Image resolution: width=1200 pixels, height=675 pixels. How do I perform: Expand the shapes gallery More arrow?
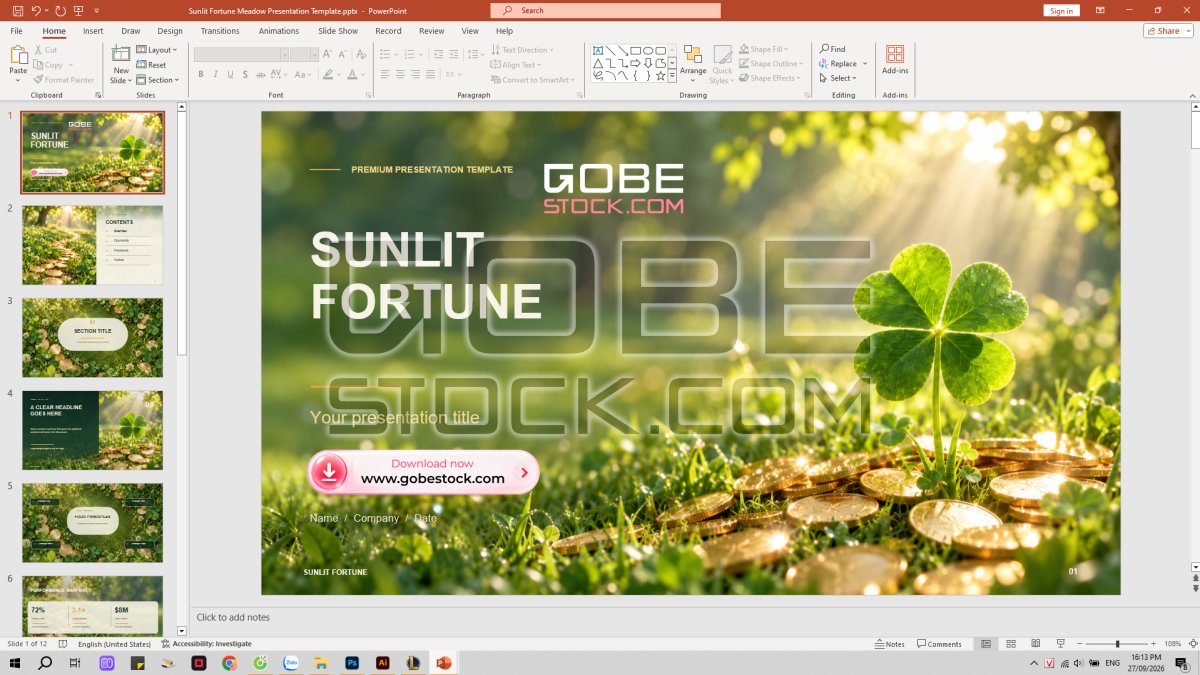pos(673,76)
